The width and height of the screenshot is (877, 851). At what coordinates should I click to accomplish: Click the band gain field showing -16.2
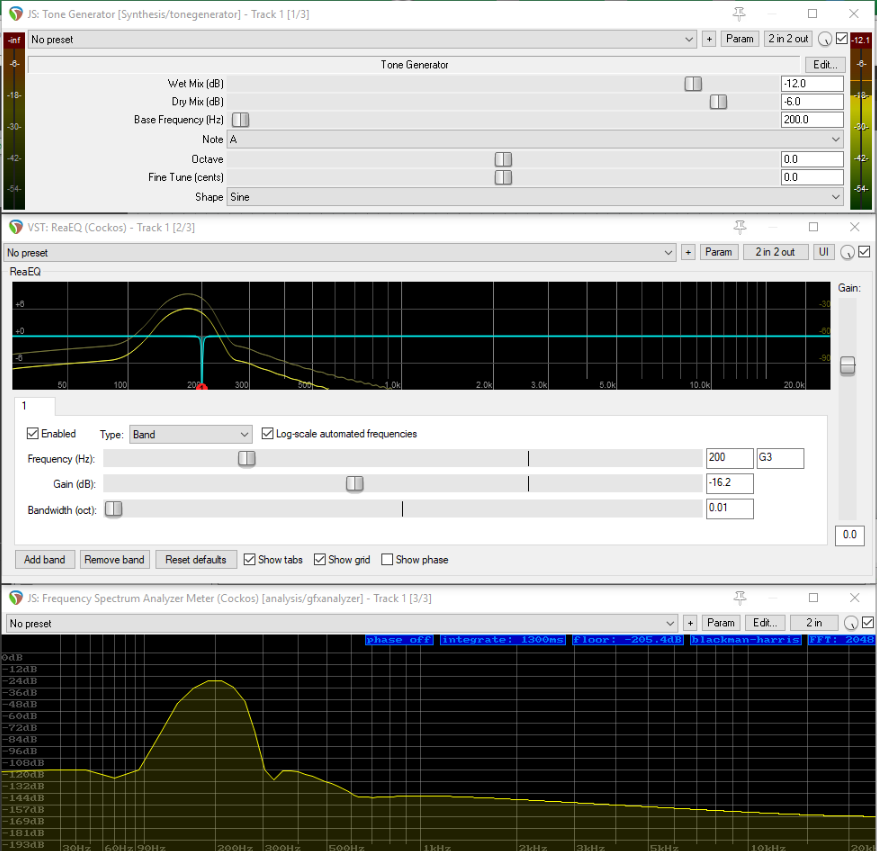730,483
